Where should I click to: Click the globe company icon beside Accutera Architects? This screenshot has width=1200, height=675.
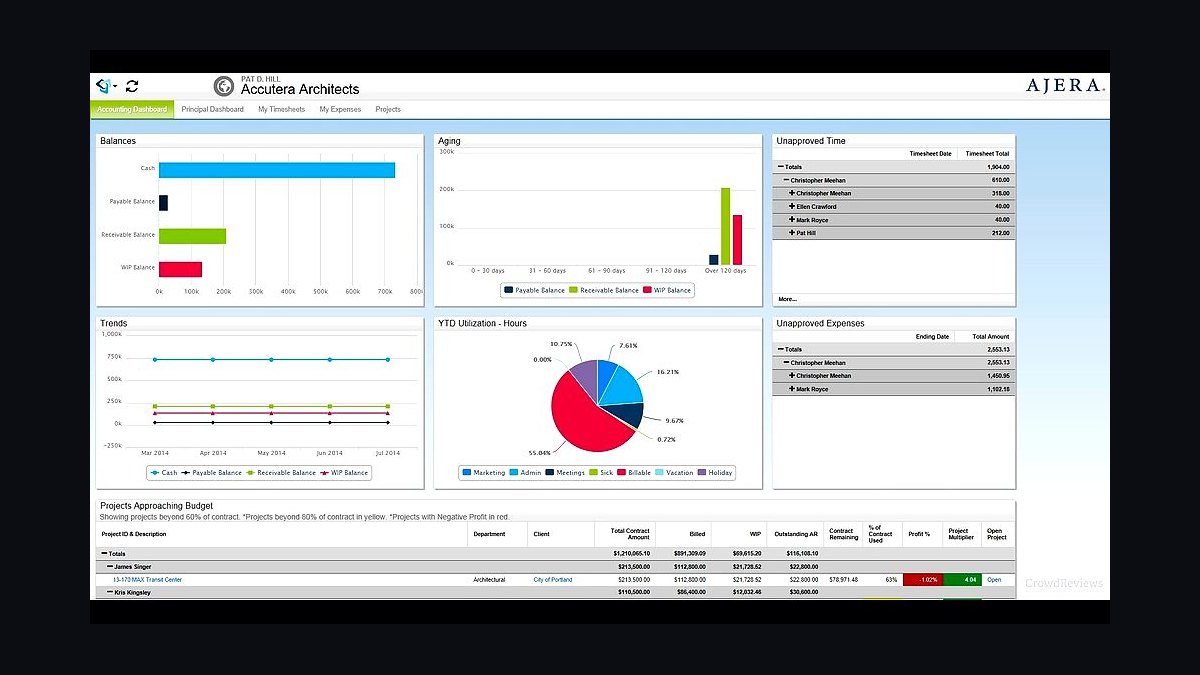(224, 87)
